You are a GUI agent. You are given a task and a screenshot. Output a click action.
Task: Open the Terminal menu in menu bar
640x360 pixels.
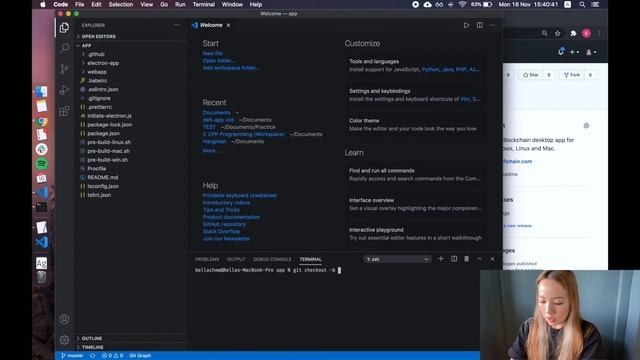(x=204, y=4)
